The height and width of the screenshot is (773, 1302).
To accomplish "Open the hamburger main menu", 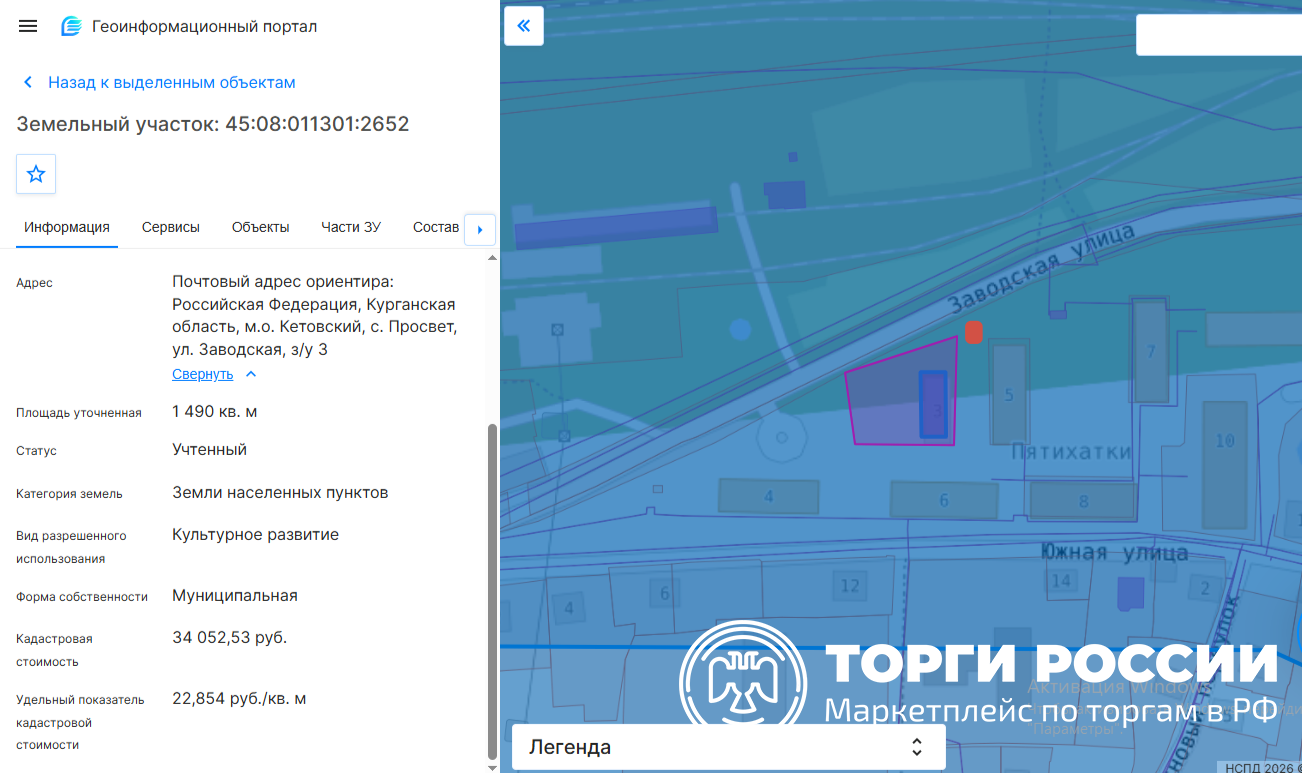I will [28, 26].
